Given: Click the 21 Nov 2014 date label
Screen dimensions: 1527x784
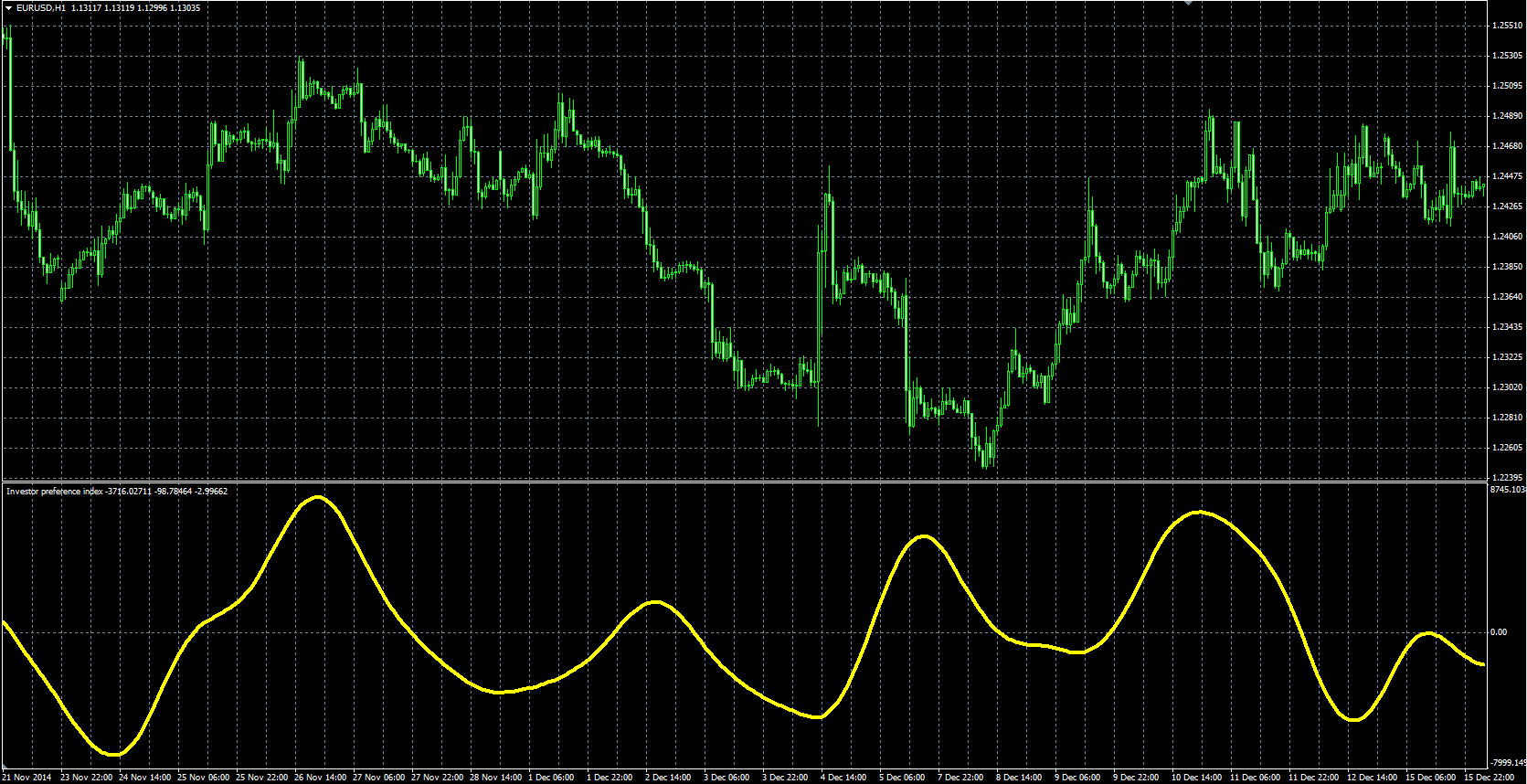Looking at the screenshot, I should point(27,778).
